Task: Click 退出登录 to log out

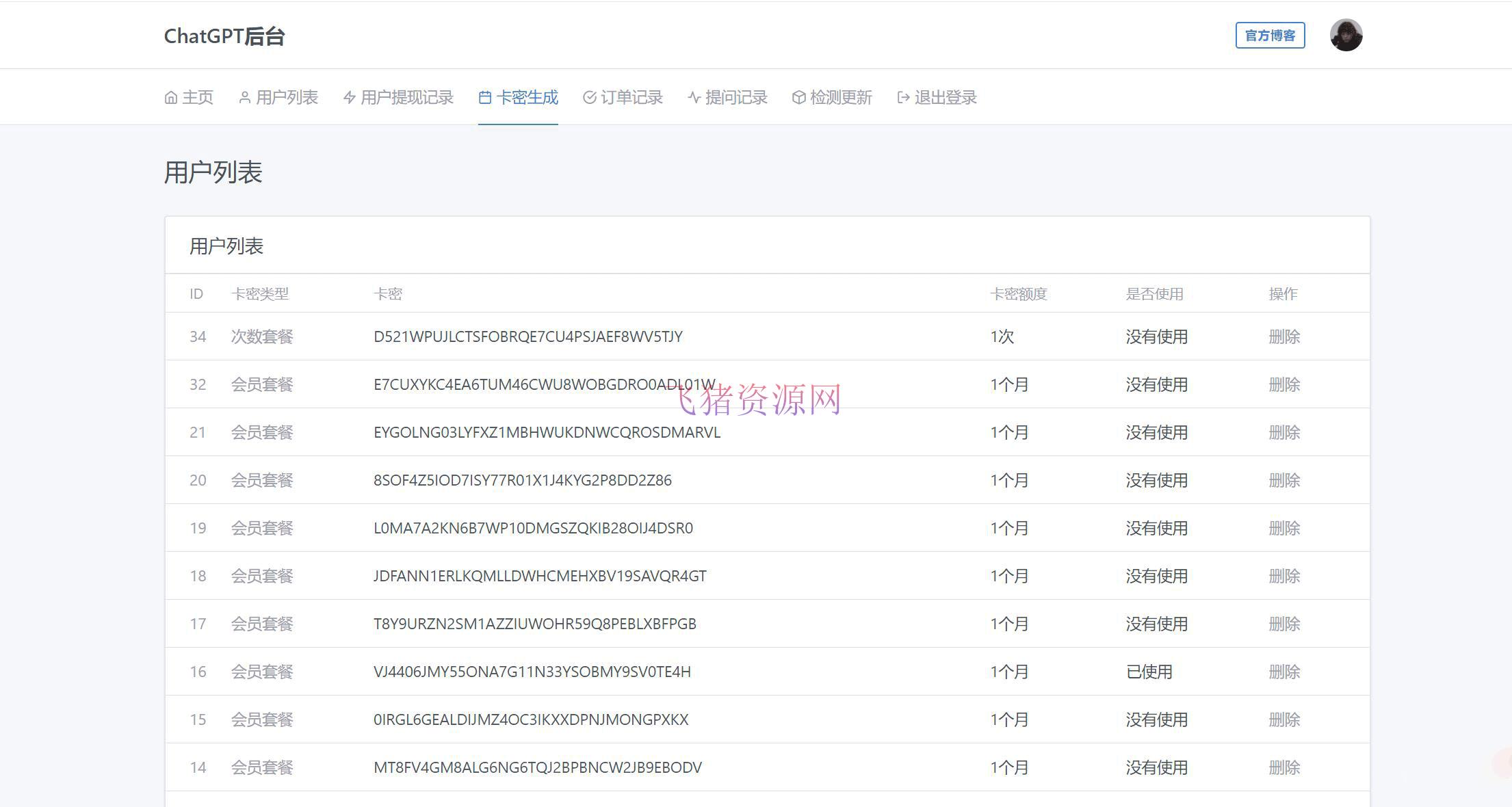Action: pos(937,98)
